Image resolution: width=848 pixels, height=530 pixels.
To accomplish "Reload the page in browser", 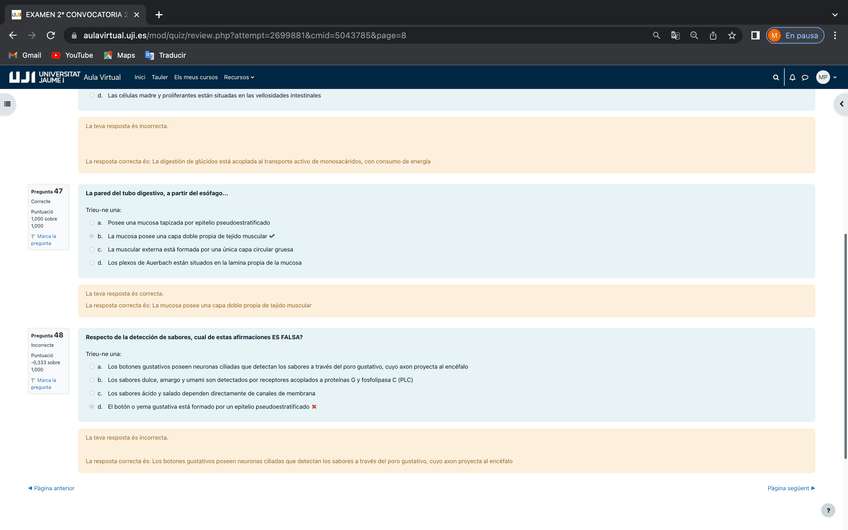I will pos(50,35).
